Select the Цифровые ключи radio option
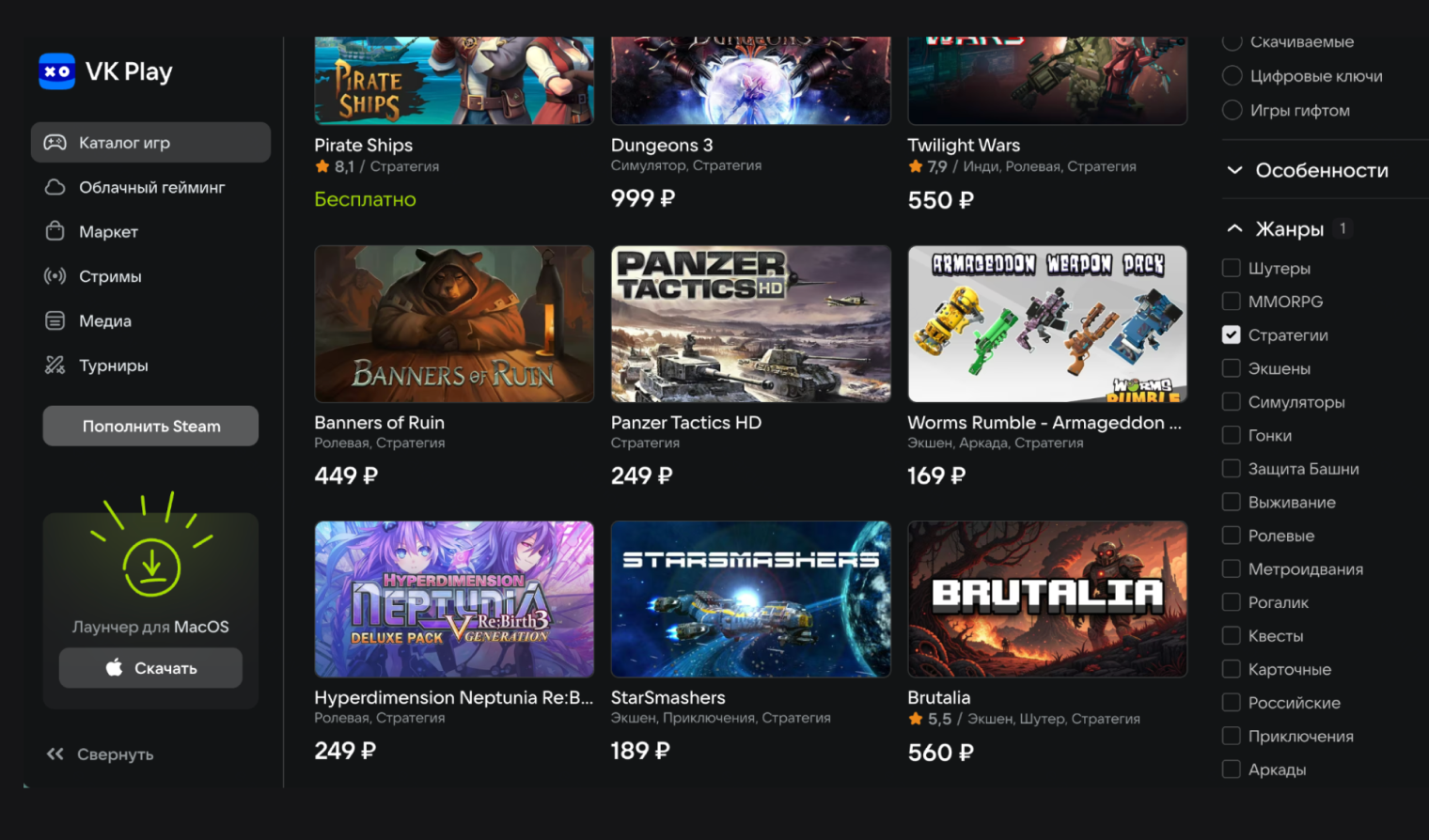Screen dimensions: 1429x840 1232,75
